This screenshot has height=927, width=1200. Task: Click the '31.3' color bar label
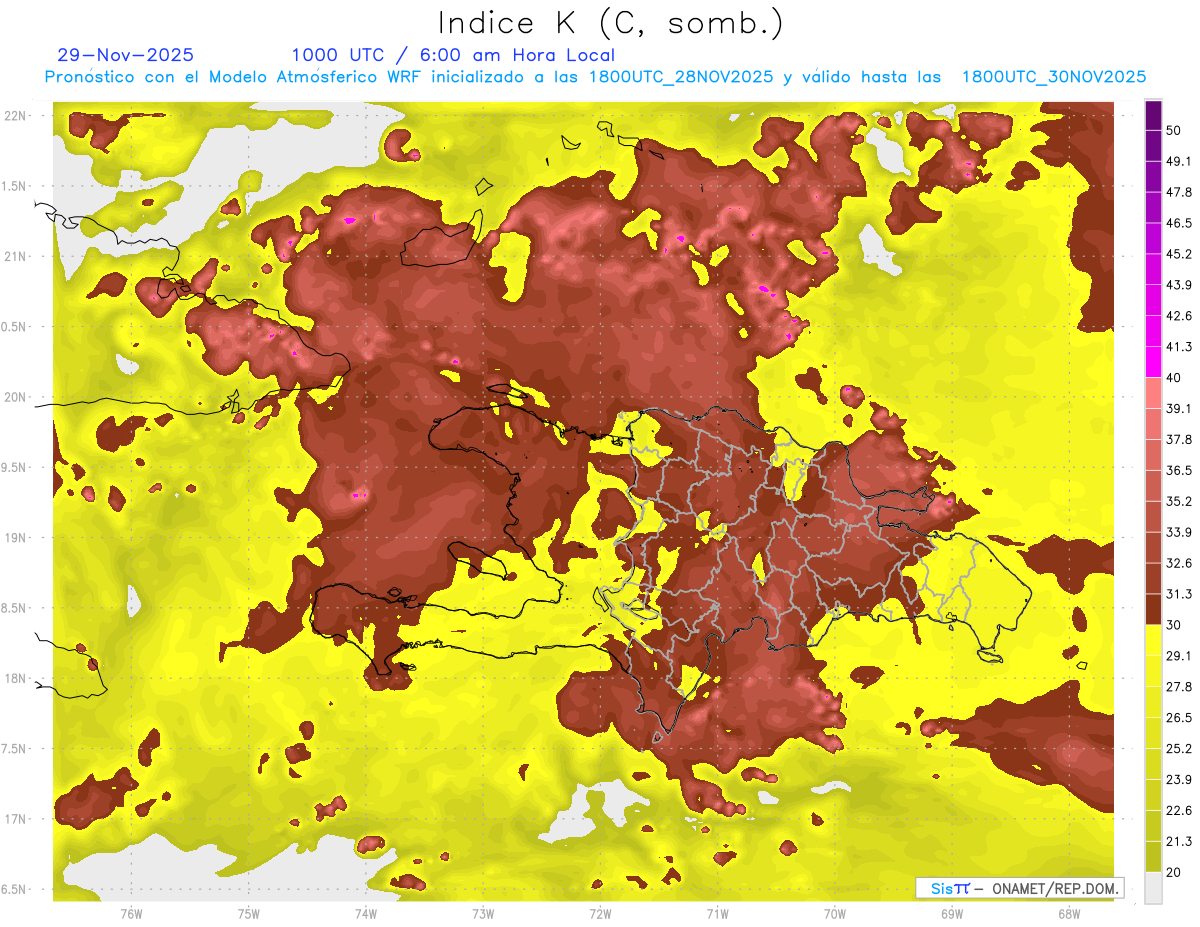pos(1179,594)
